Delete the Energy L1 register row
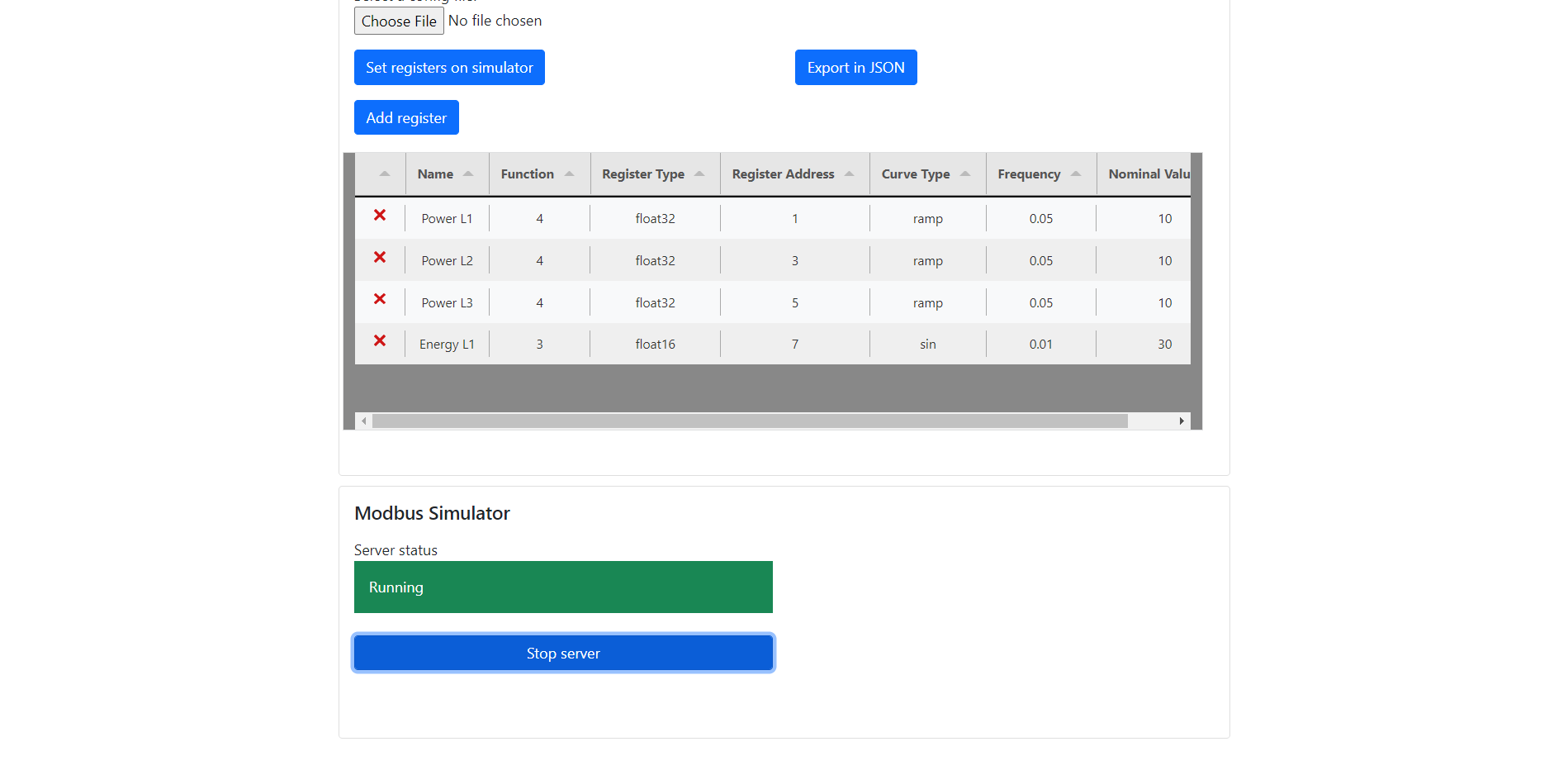The image size is (1568, 775). coord(380,341)
